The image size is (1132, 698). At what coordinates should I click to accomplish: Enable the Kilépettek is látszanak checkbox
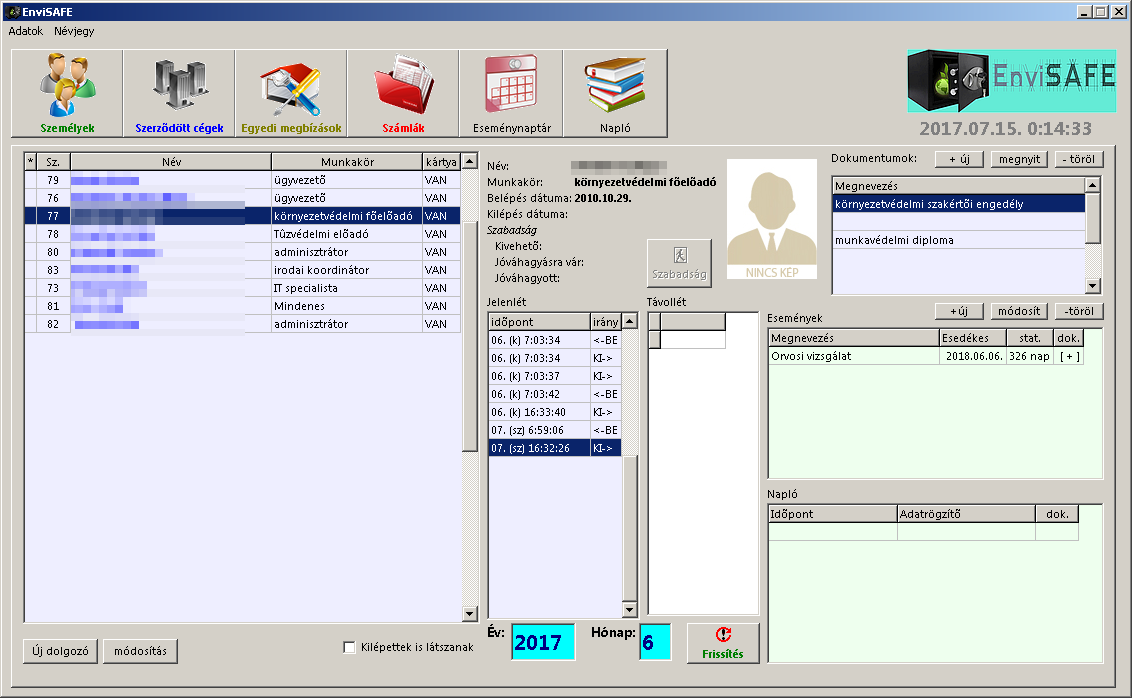(349, 647)
